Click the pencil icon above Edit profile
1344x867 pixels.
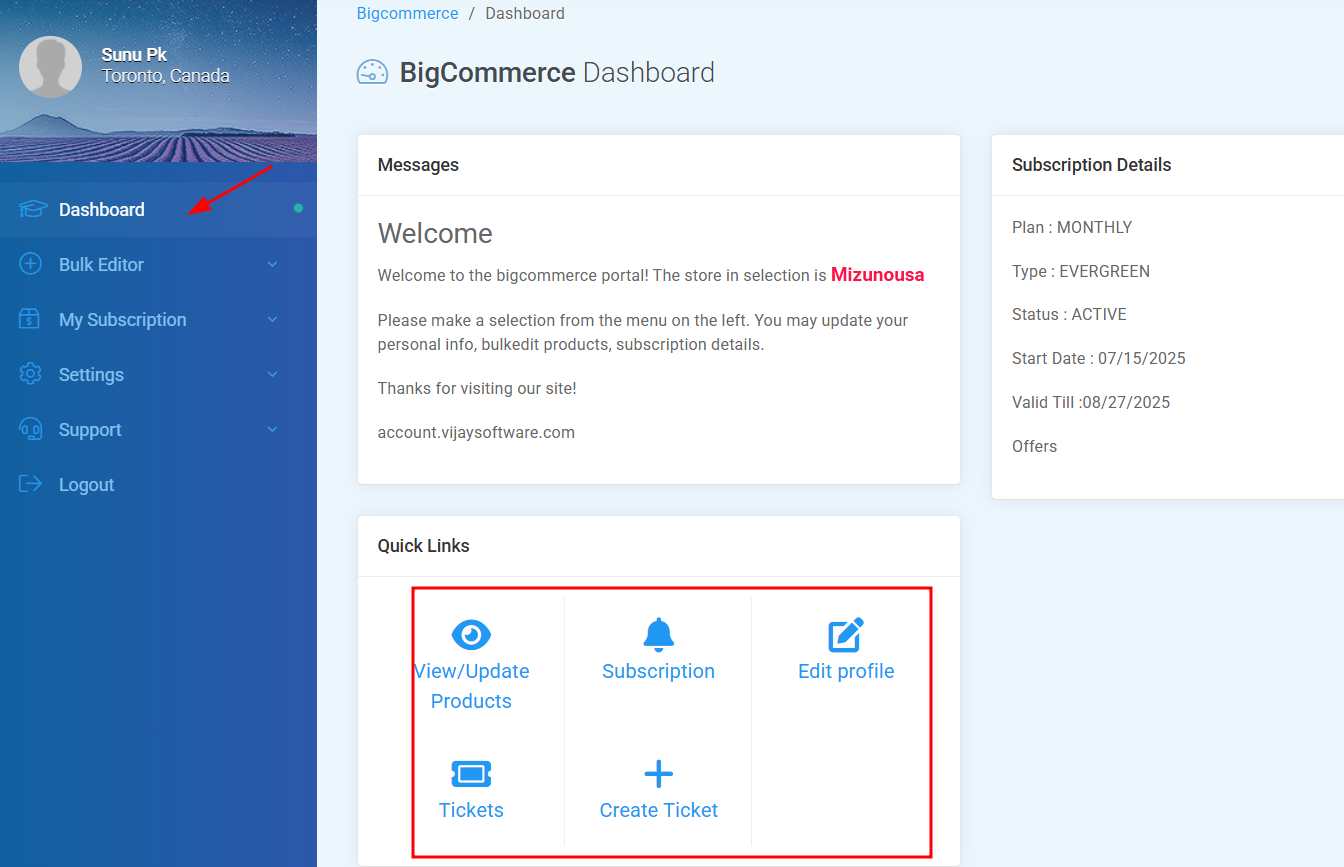point(846,635)
